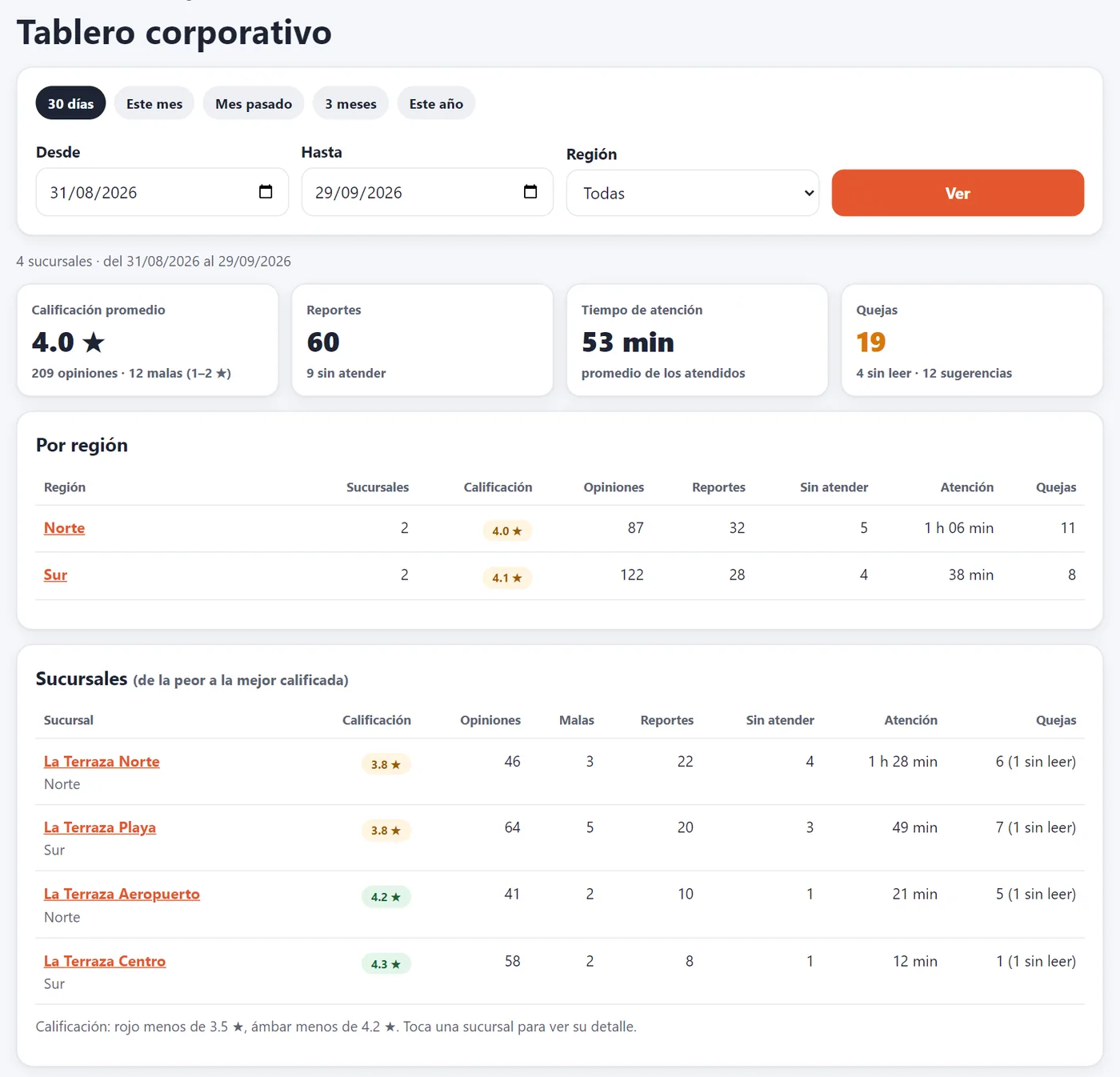Open the Hasta date picker calendar icon

[530, 192]
